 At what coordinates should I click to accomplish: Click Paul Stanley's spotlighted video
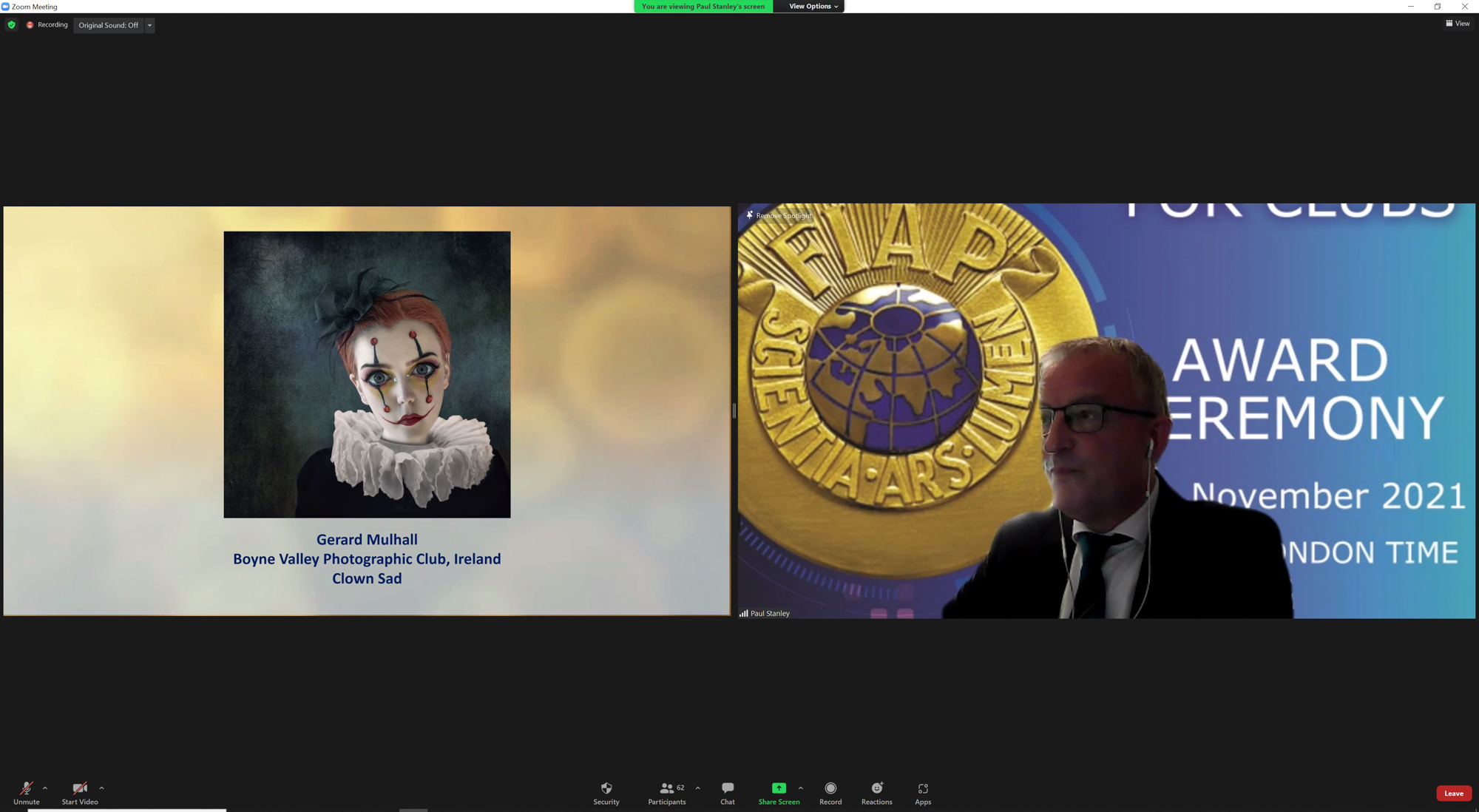click(x=1106, y=411)
